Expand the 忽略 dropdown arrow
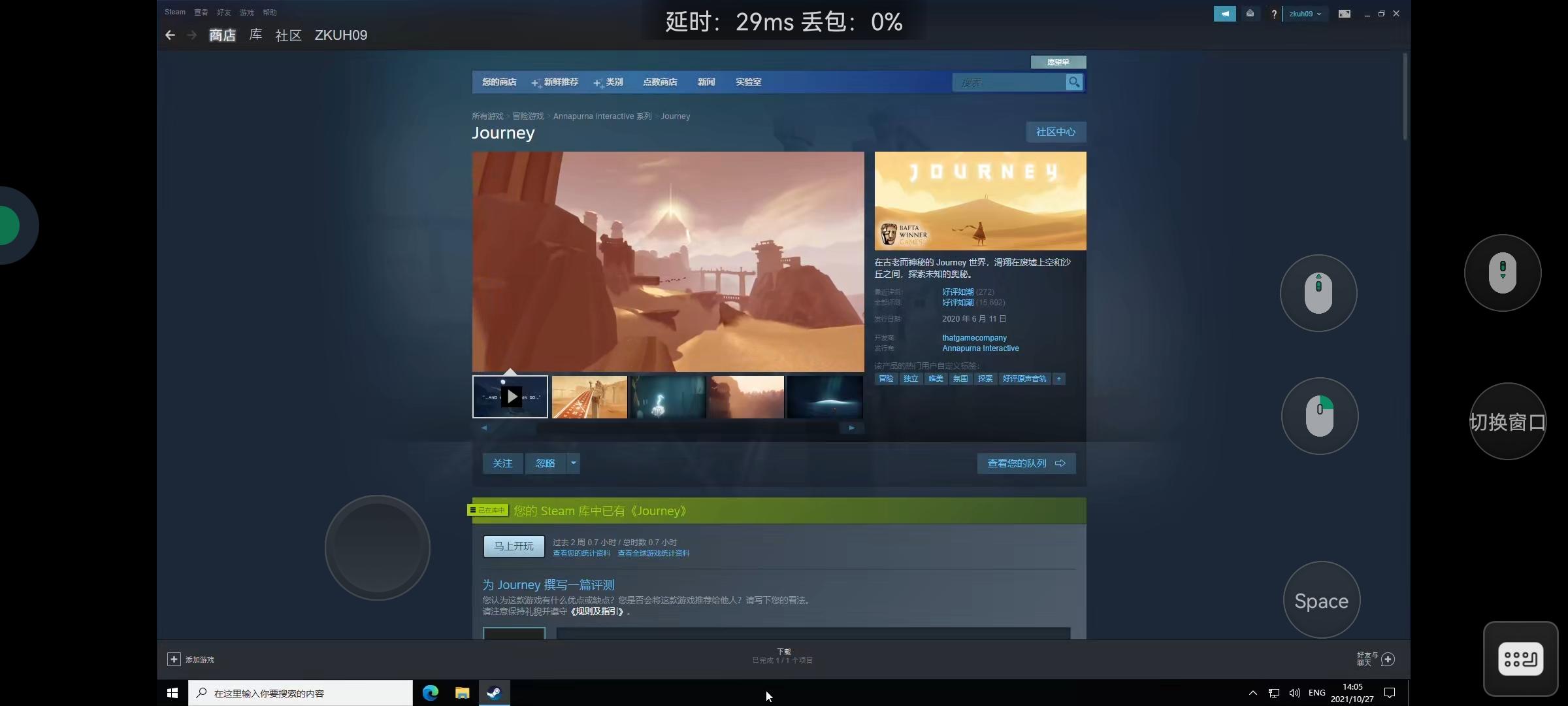 click(574, 463)
